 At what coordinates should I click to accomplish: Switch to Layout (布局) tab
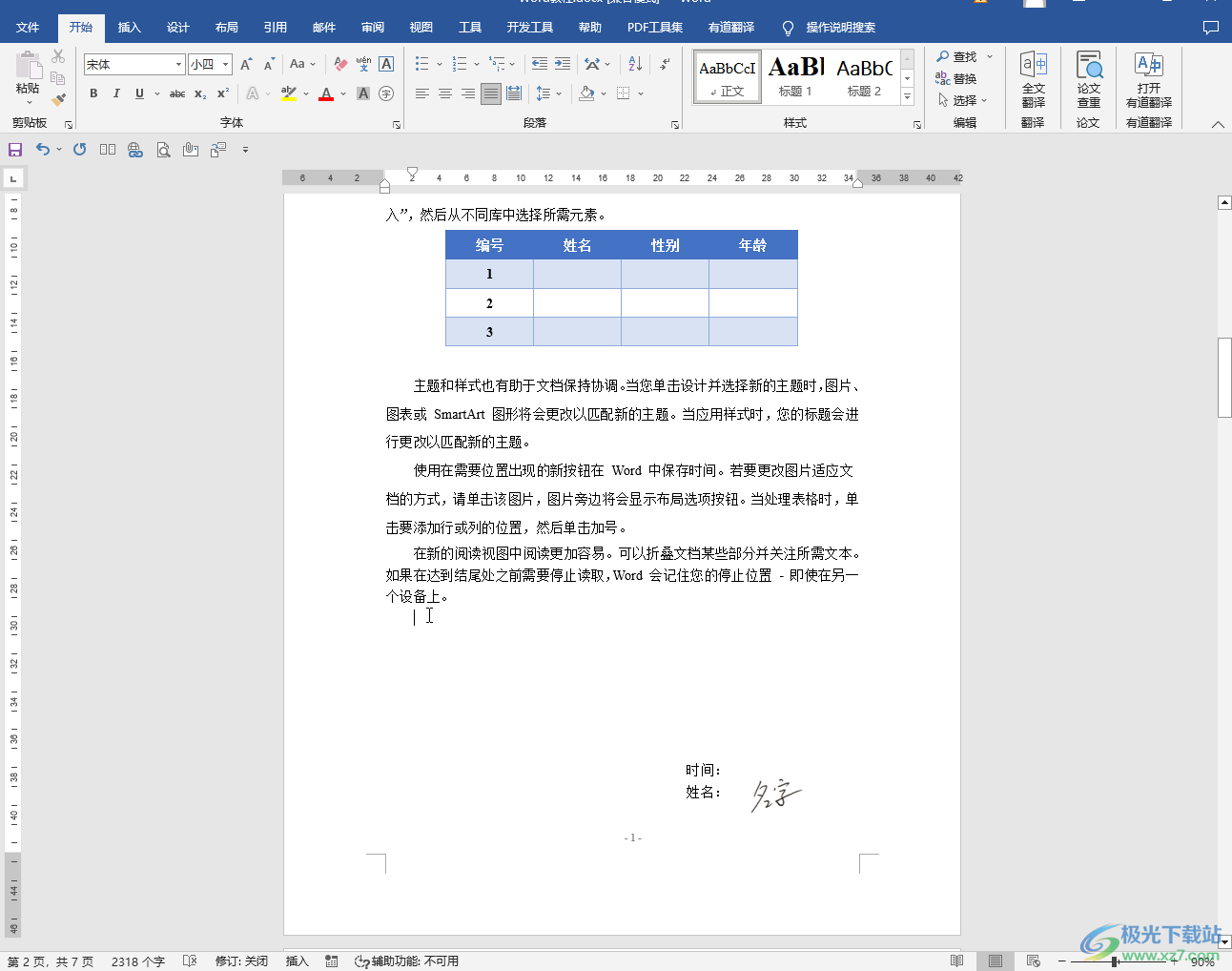pos(227,28)
